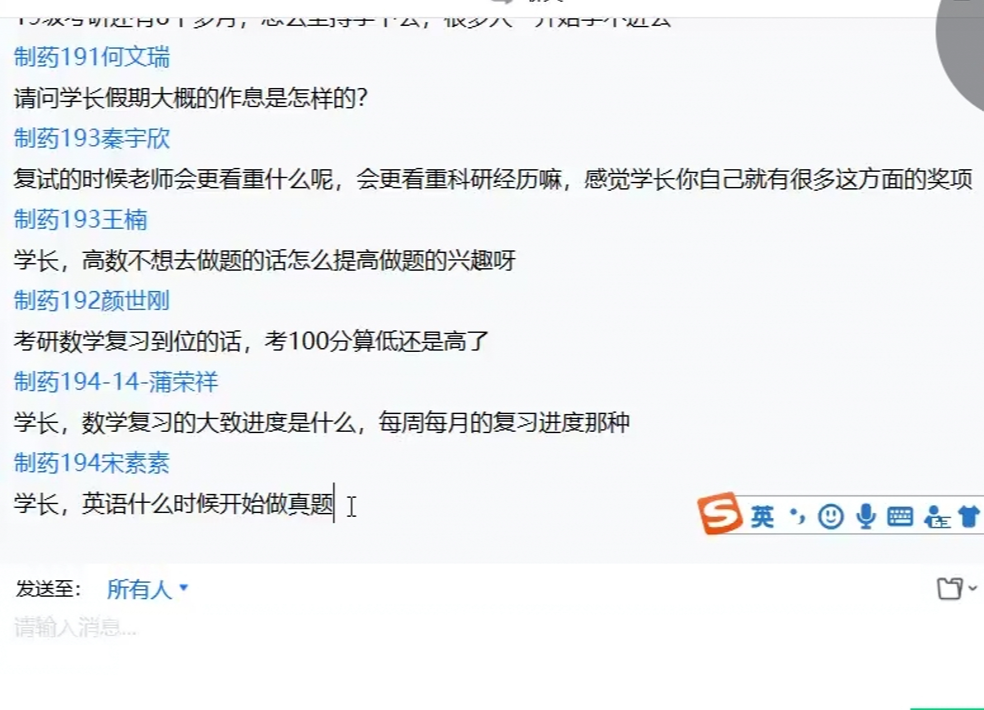984x710 pixels.
Task: Toggle the 英 English/Chinese input mode
Action: click(762, 517)
